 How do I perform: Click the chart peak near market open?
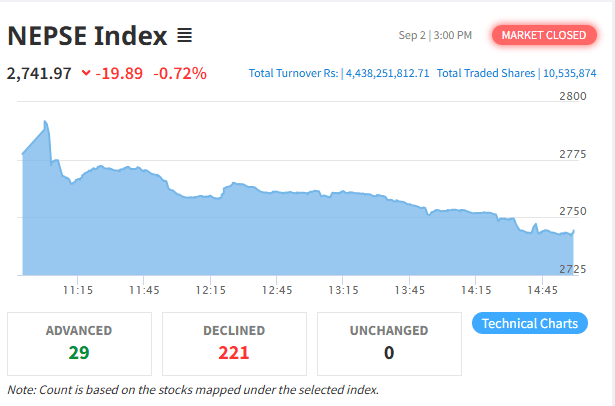(x=45, y=122)
